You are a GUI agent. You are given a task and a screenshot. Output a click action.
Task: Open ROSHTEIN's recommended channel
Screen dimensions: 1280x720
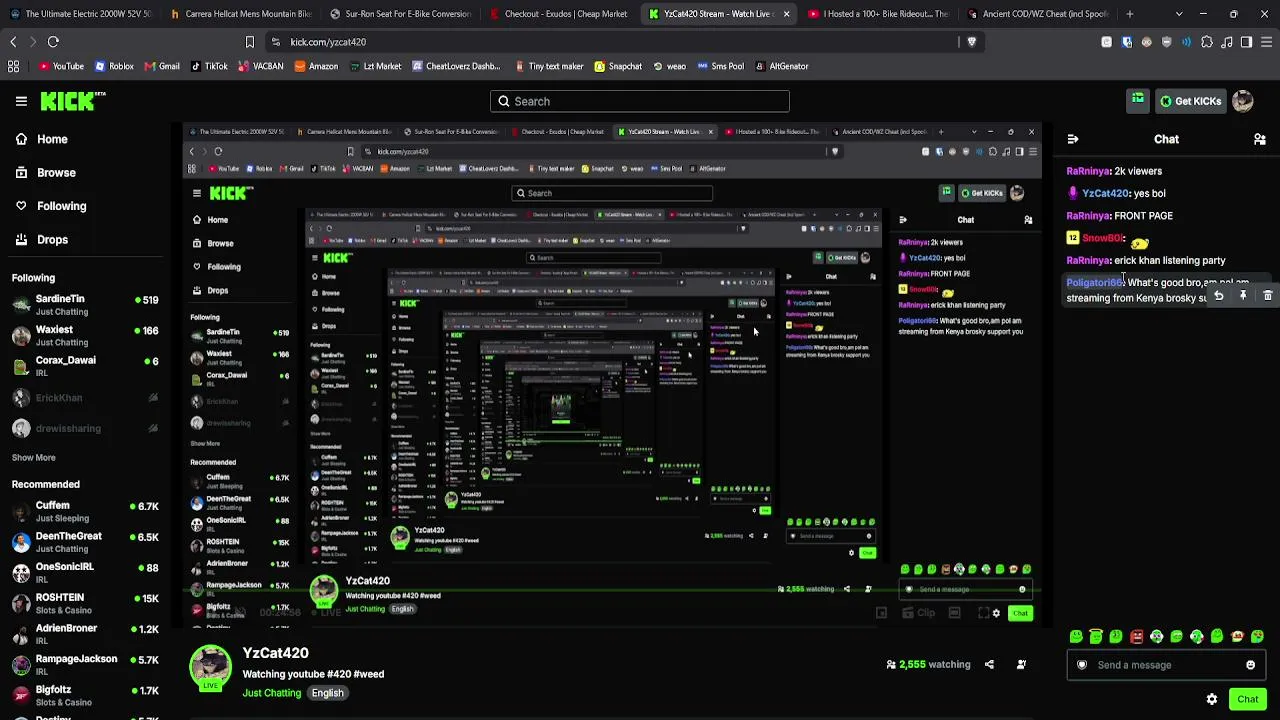pos(86,603)
